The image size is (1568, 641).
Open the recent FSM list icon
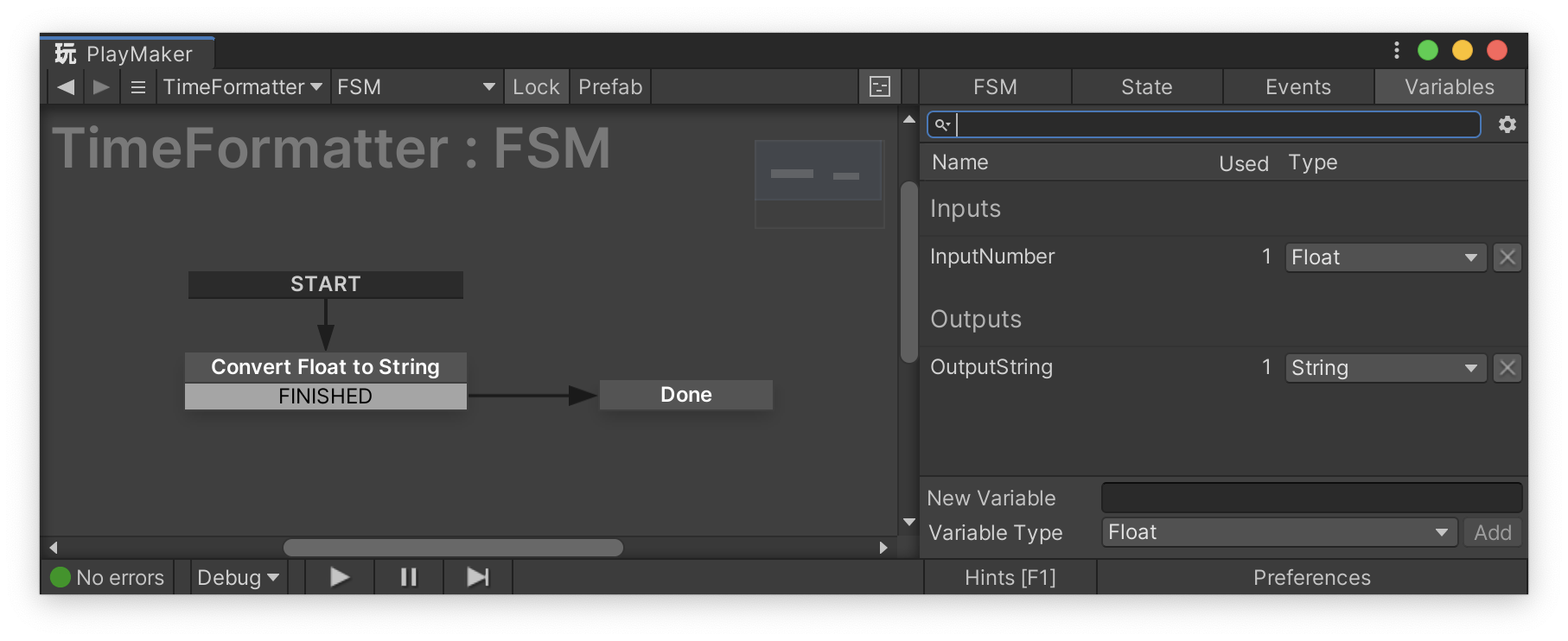pyautogui.click(x=138, y=87)
